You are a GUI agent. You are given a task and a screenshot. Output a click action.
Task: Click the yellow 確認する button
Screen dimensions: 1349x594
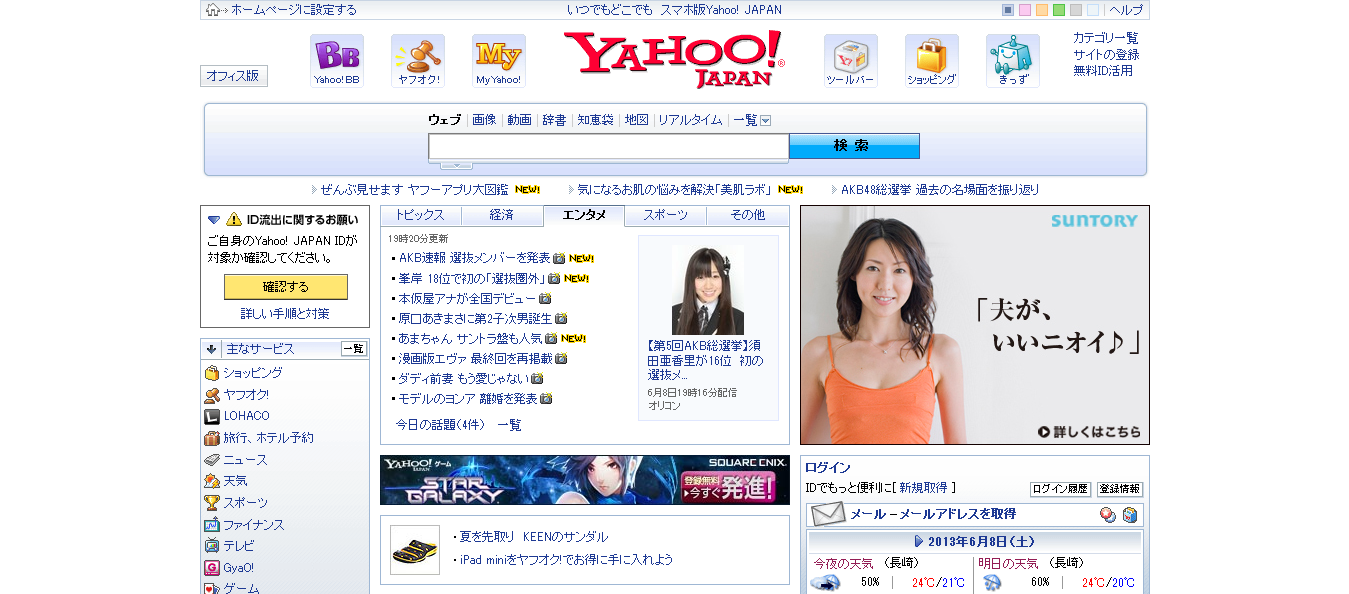pyautogui.click(x=286, y=287)
